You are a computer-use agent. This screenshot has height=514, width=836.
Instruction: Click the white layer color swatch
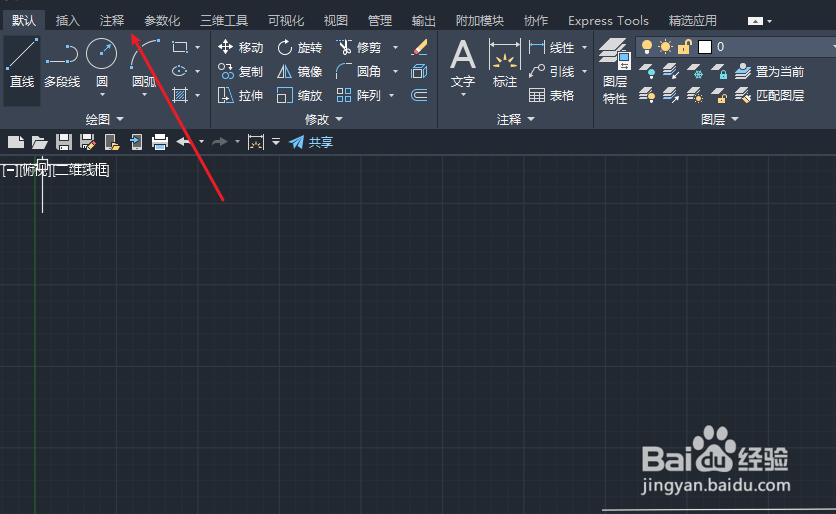pos(705,47)
